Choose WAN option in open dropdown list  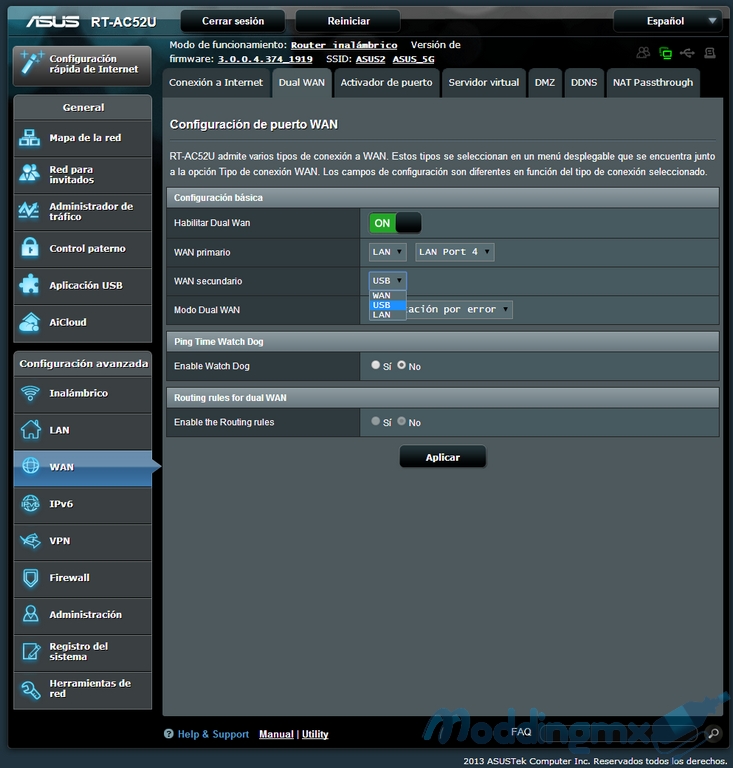(387, 295)
